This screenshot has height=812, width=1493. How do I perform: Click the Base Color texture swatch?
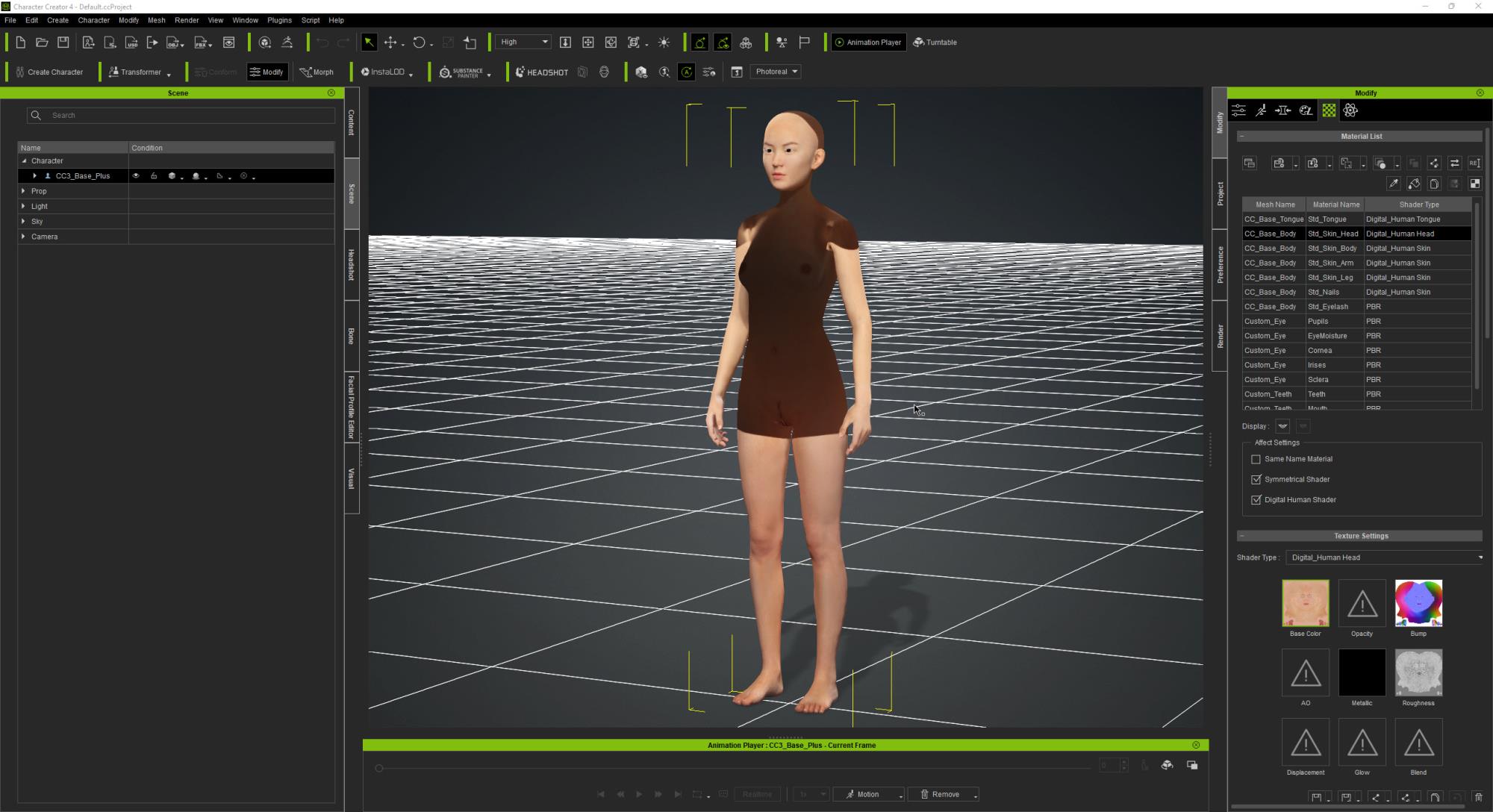[x=1305, y=603]
